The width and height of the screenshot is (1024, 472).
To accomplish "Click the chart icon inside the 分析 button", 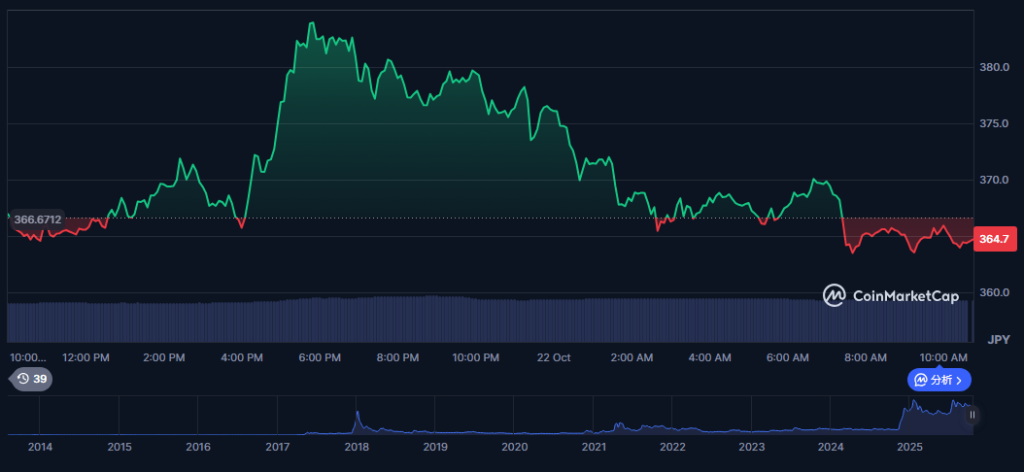I will [919, 380].
